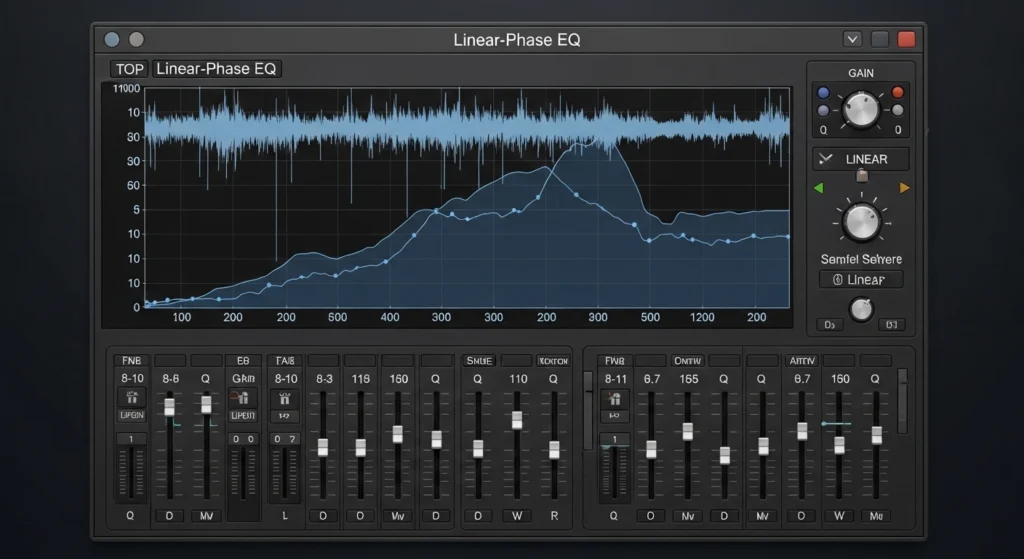Click the D button under the 165-side Q fader
The width and height of the screenshot is (1024, 559).
(x=724, y=516)
